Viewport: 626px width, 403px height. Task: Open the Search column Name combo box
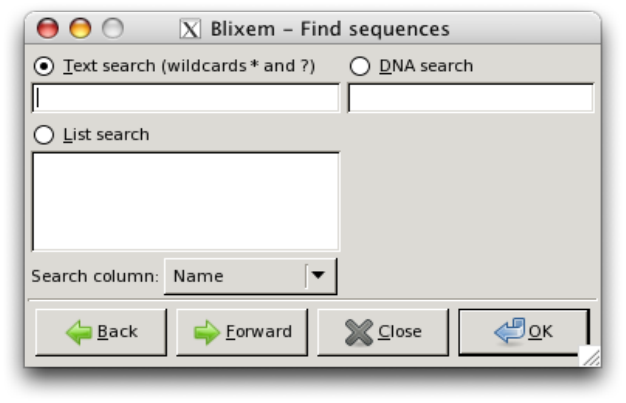(235, 276)
